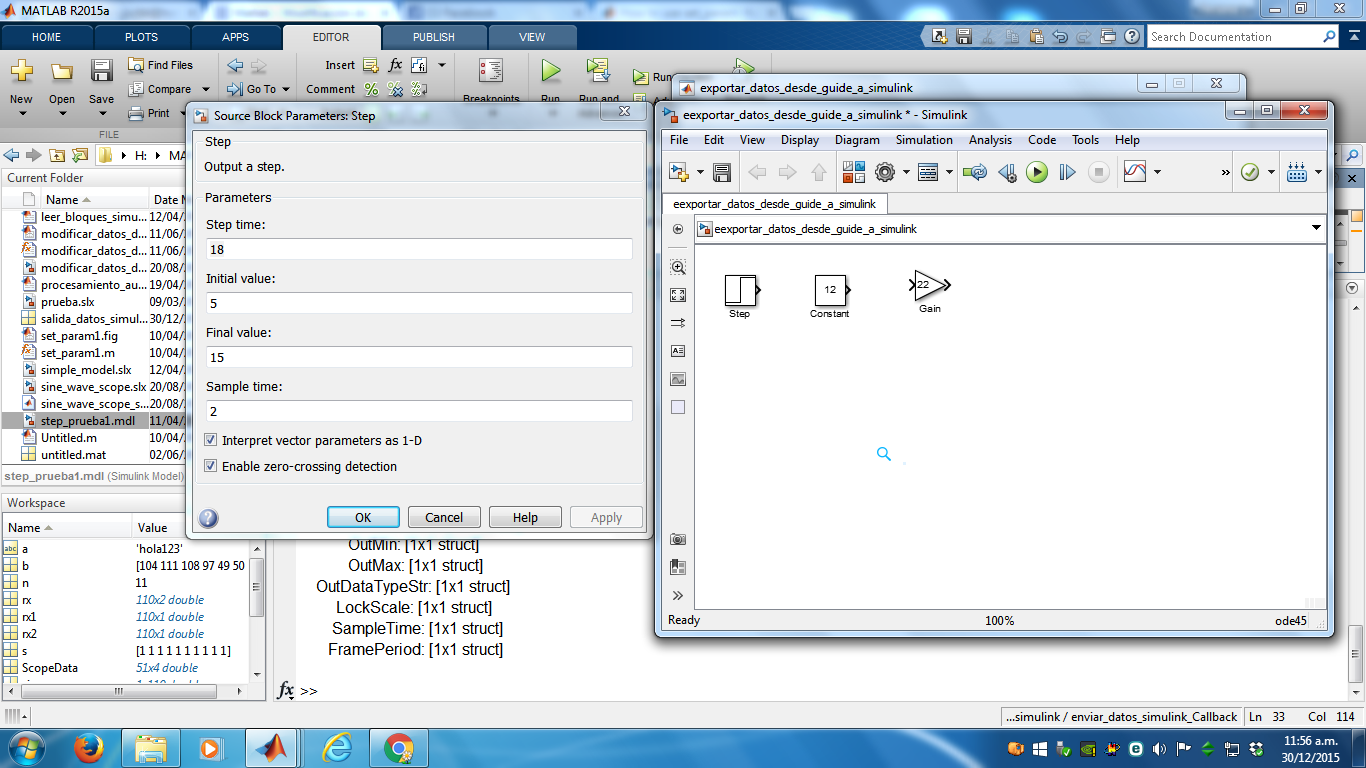The image size is (1366, 768).
Task: Switch to the PUBLISH tab in MATLAB
Action: [x=434, y=37]
